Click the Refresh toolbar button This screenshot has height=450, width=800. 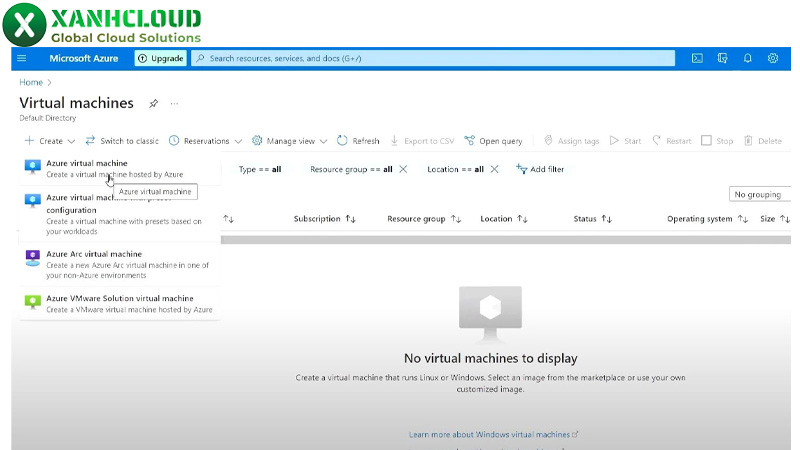click(x=358, y=141)
